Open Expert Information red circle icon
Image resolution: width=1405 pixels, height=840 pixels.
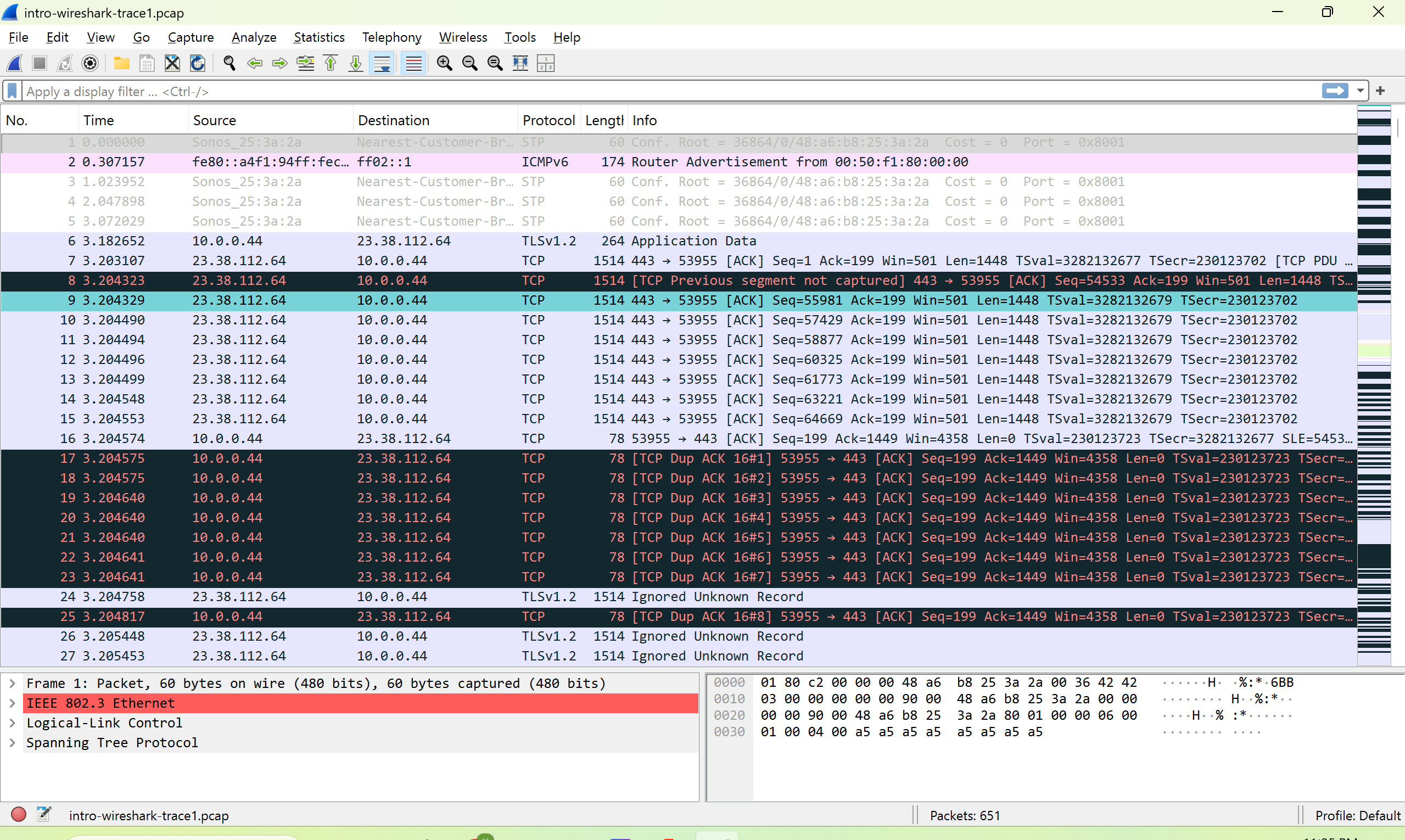click(19, 815)
